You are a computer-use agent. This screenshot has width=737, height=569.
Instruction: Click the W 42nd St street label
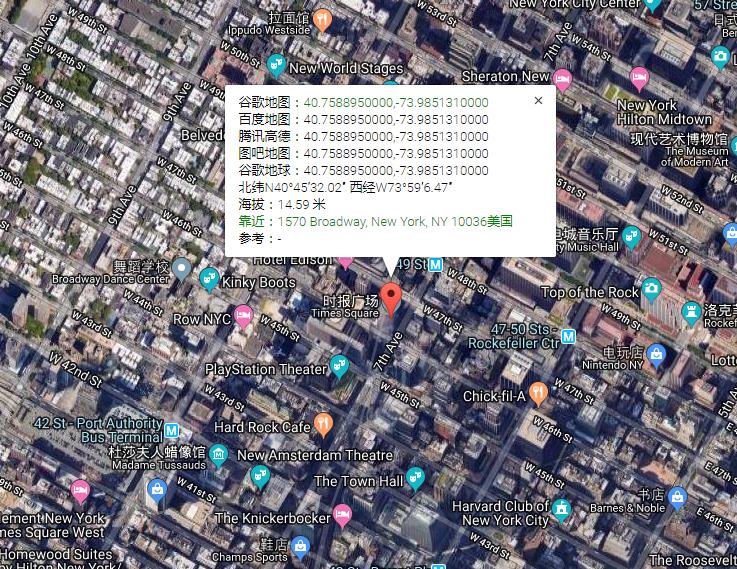click(76, 370)
